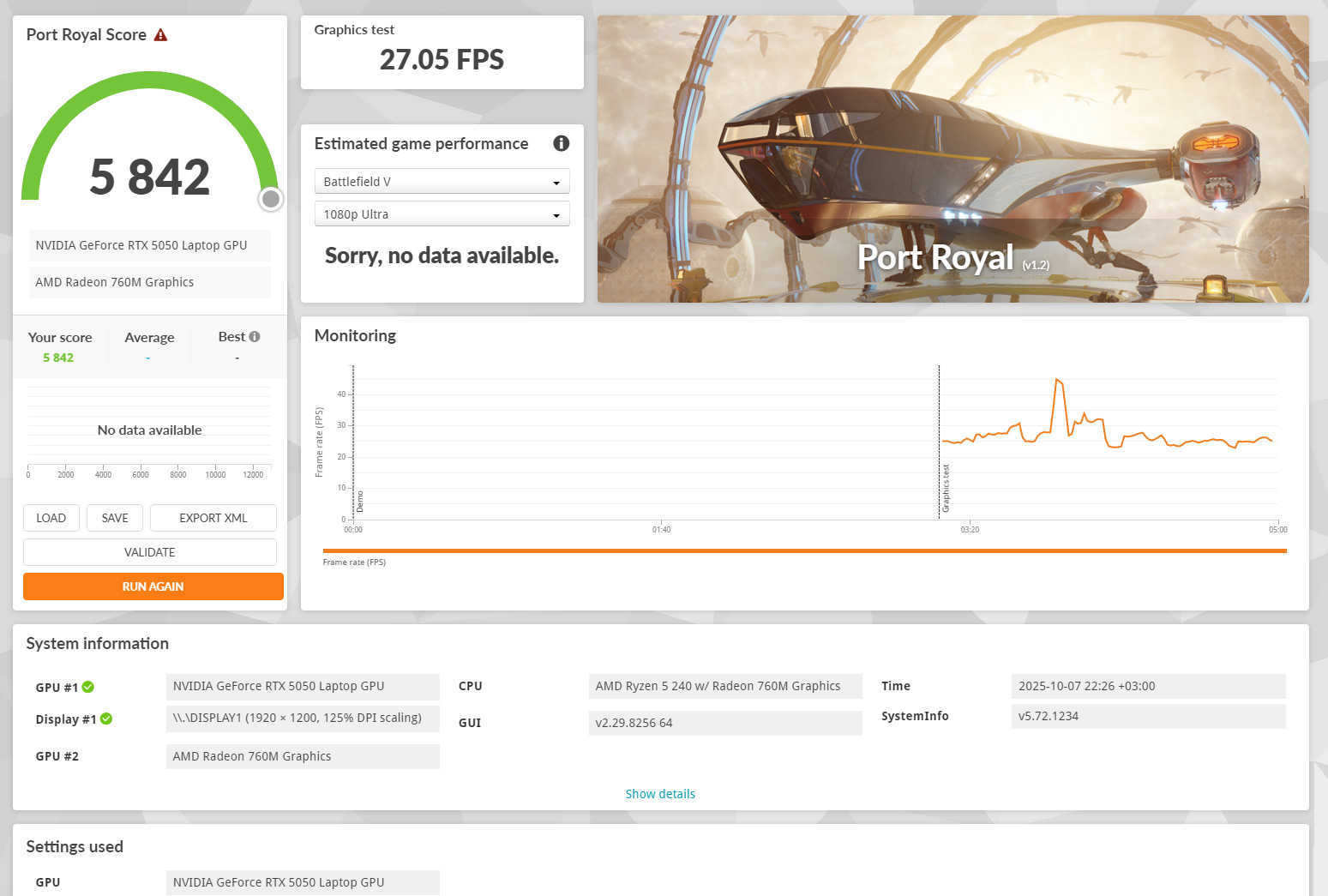The image size is (1328, 896).
Task: Expand system info via Show details
Action: pos(659,794)
